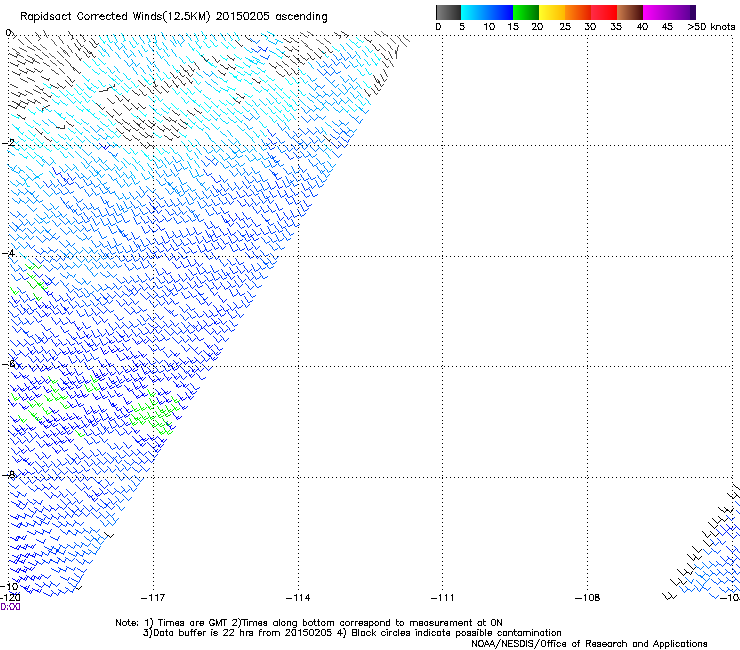Click the legend label 10
This screenshot has height=650, width=740.
pyautogui.click(x=489, y=27)
